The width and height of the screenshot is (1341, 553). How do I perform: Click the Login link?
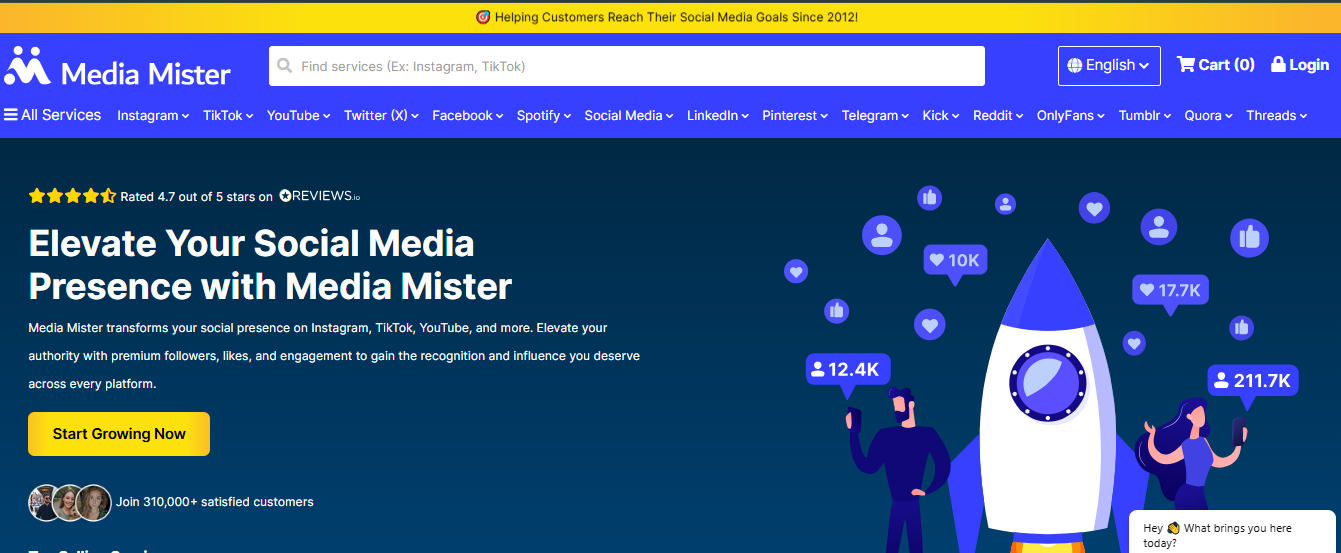1308,65
